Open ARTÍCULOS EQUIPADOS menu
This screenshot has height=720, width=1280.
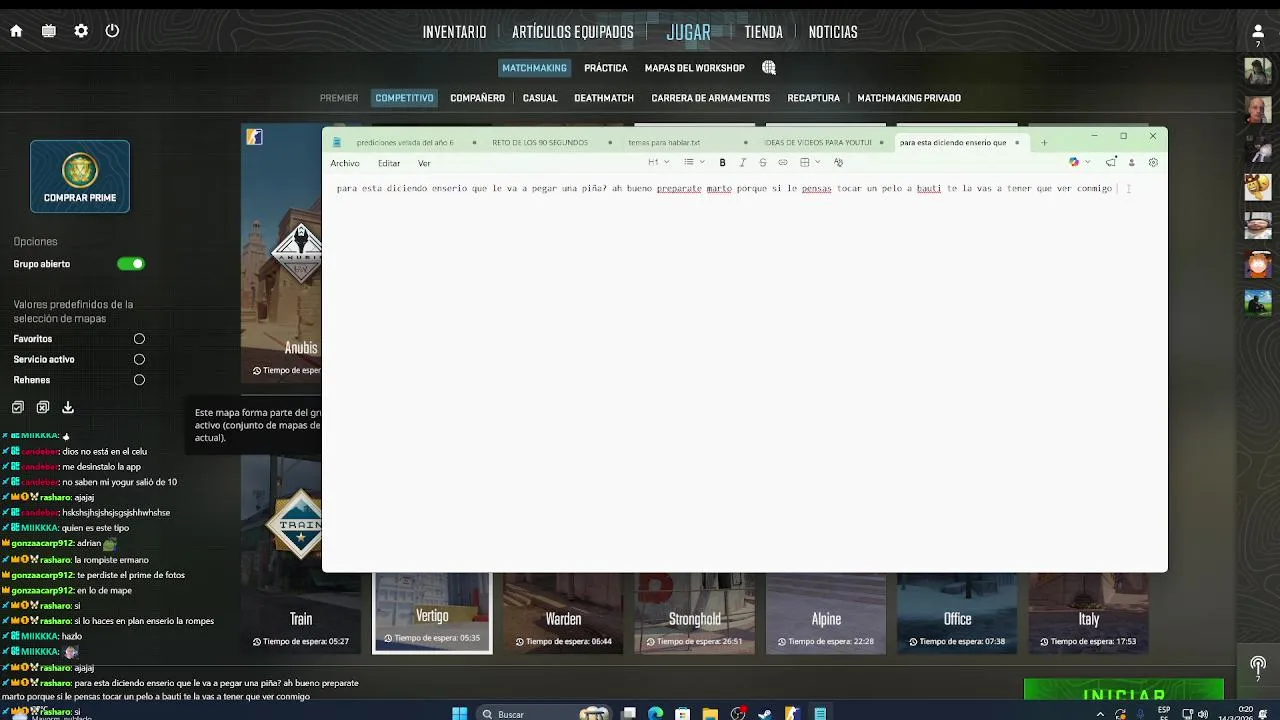573,32
